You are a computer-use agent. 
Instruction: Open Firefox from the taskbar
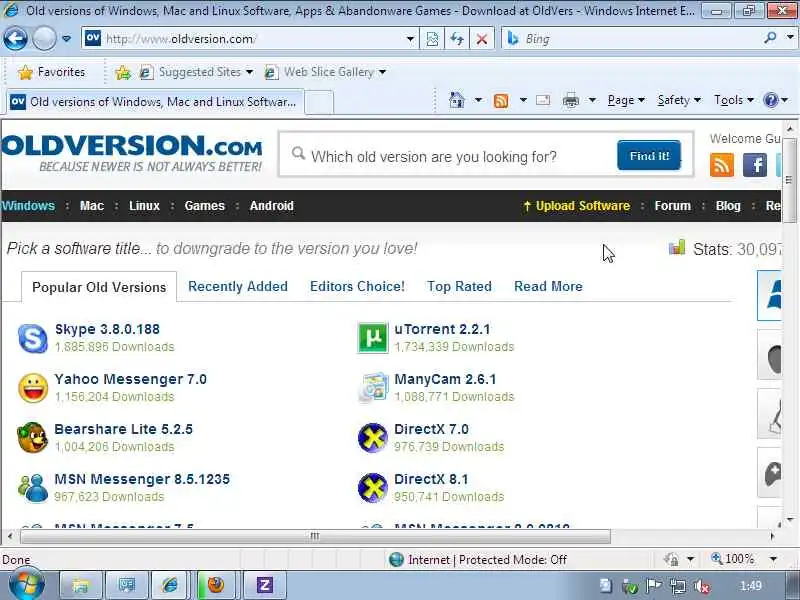[x=216, y=585]
